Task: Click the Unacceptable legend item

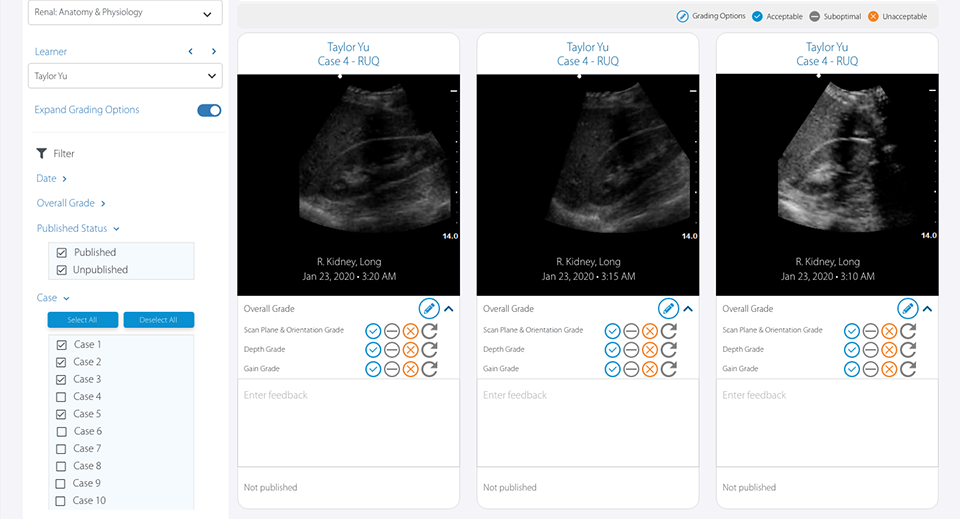Action: click(x=898, y=17)
